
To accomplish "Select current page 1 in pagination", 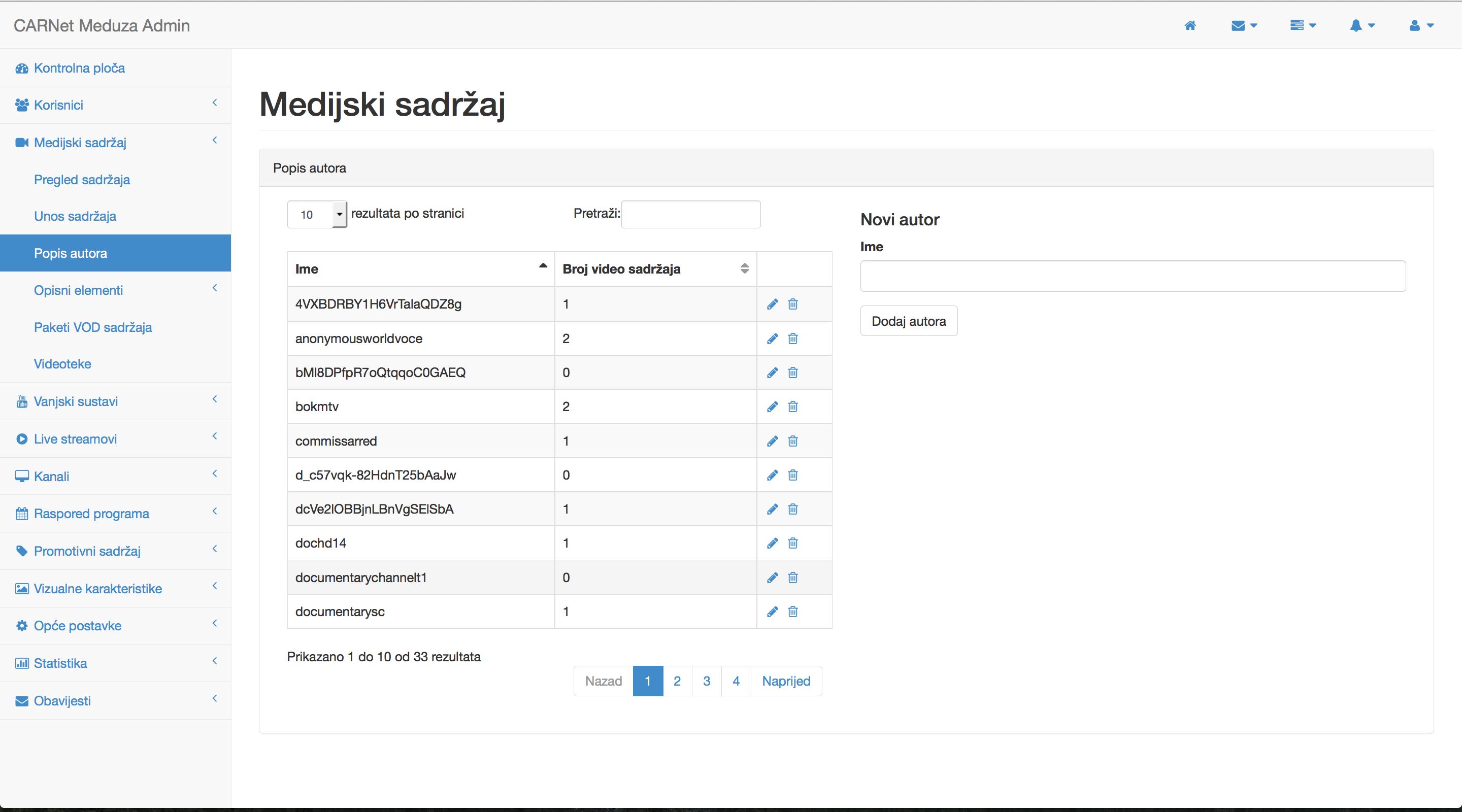I will 648,681.
